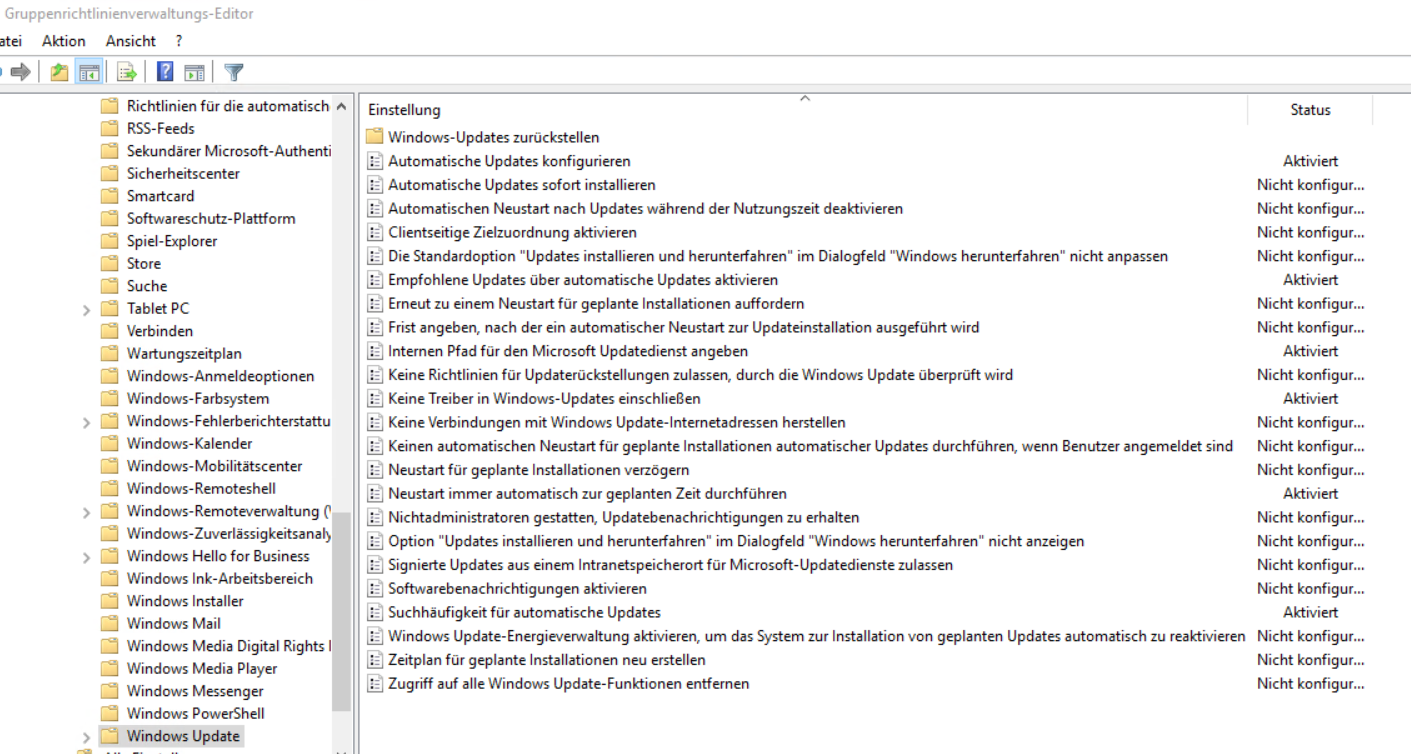Click the Filter funnel toolbar icon

tap(233, 72)
